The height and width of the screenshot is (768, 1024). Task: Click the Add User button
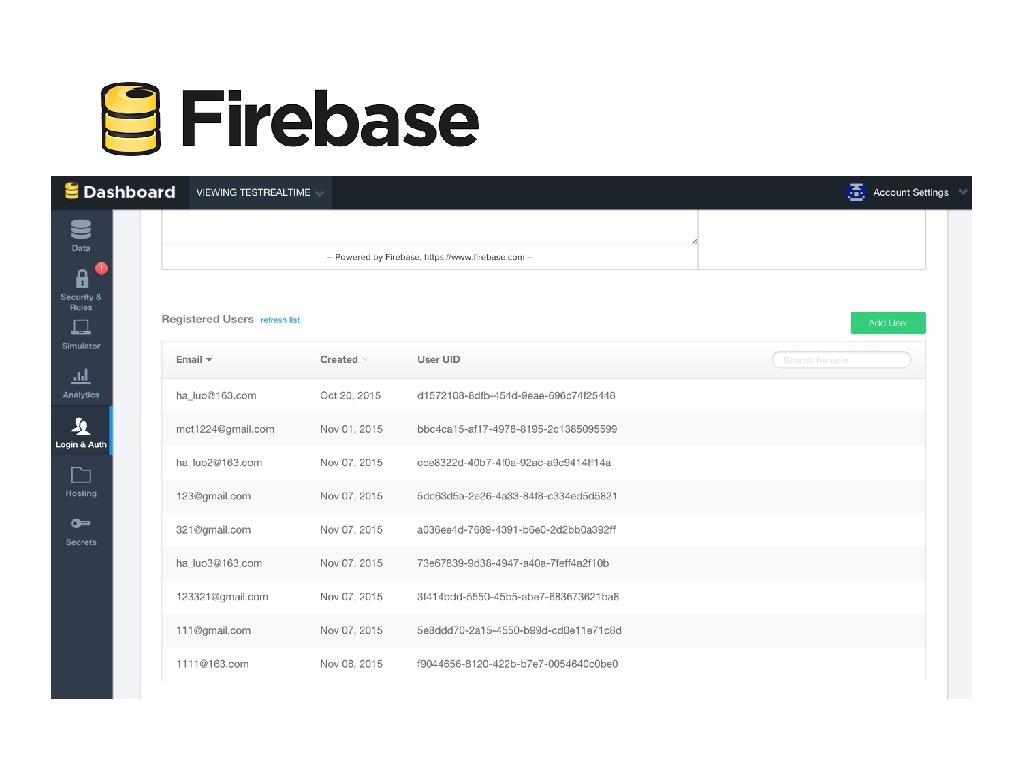pos(888,323)
